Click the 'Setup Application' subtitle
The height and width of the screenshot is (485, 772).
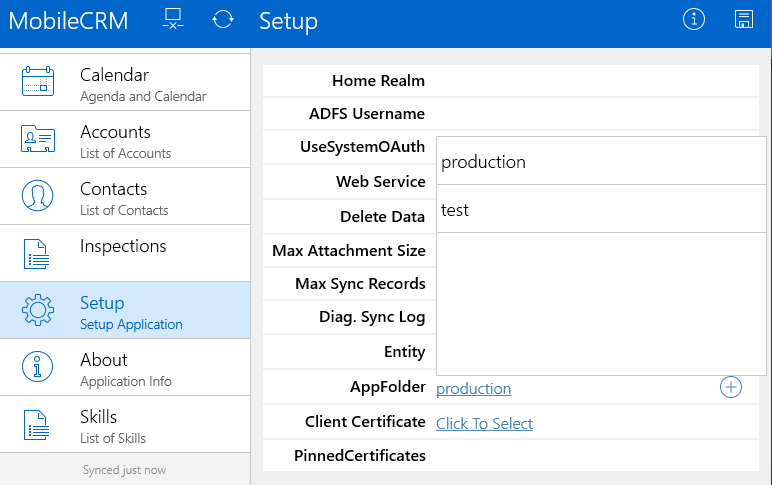[131, 324]
